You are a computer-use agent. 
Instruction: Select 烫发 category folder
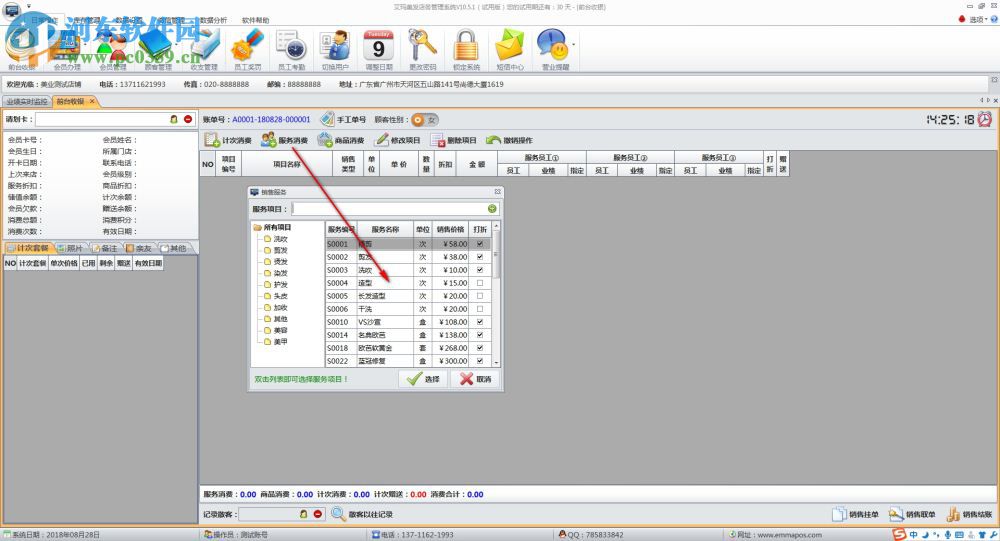coord(276,262)
